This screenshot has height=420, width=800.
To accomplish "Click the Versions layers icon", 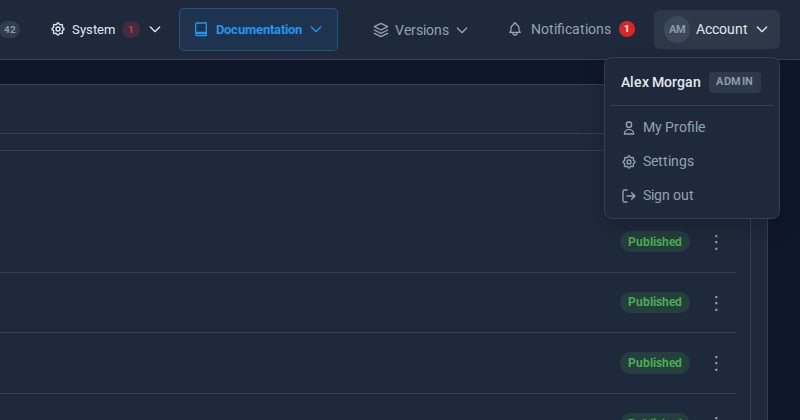I will [x=381, y=30].
